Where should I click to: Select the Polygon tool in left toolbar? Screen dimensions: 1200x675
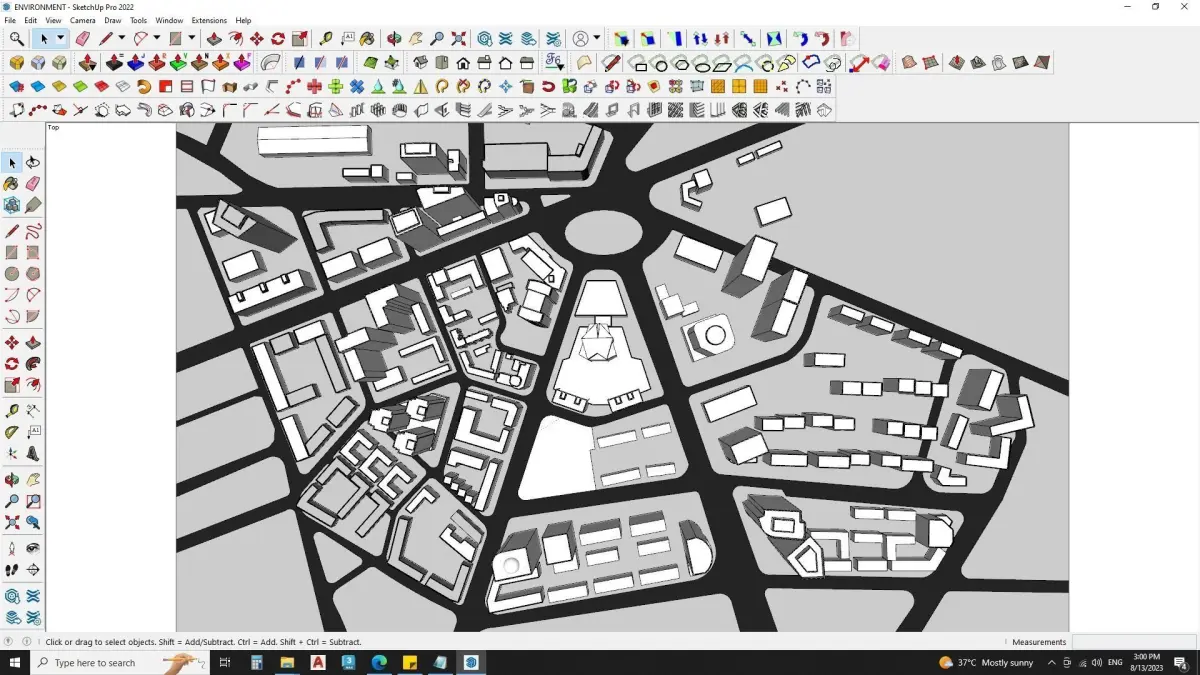tap(33, 273)
